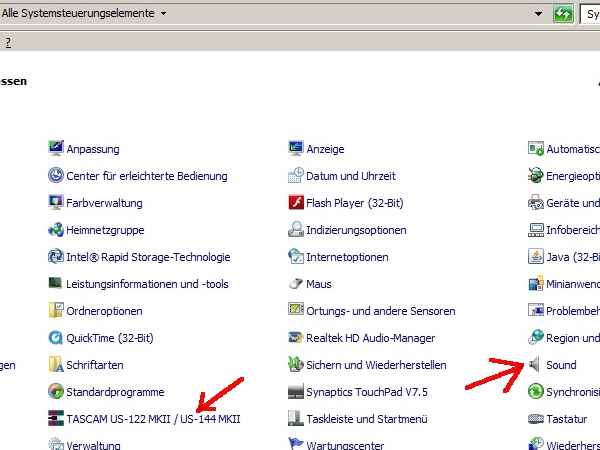
Task: Open the Farbverwaltung icon
Action: 56,202
